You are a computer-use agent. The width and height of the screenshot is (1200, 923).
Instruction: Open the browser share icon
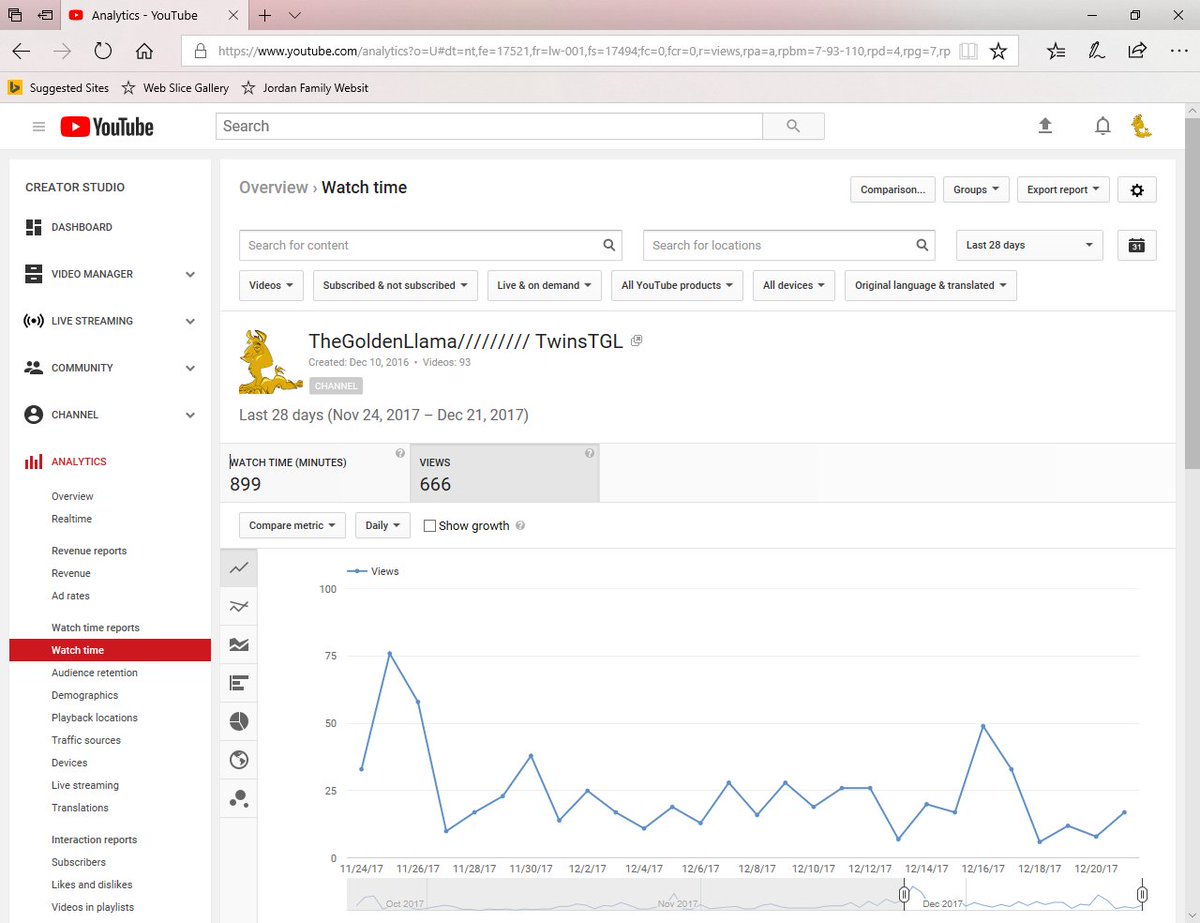[x=1137, y=51]
